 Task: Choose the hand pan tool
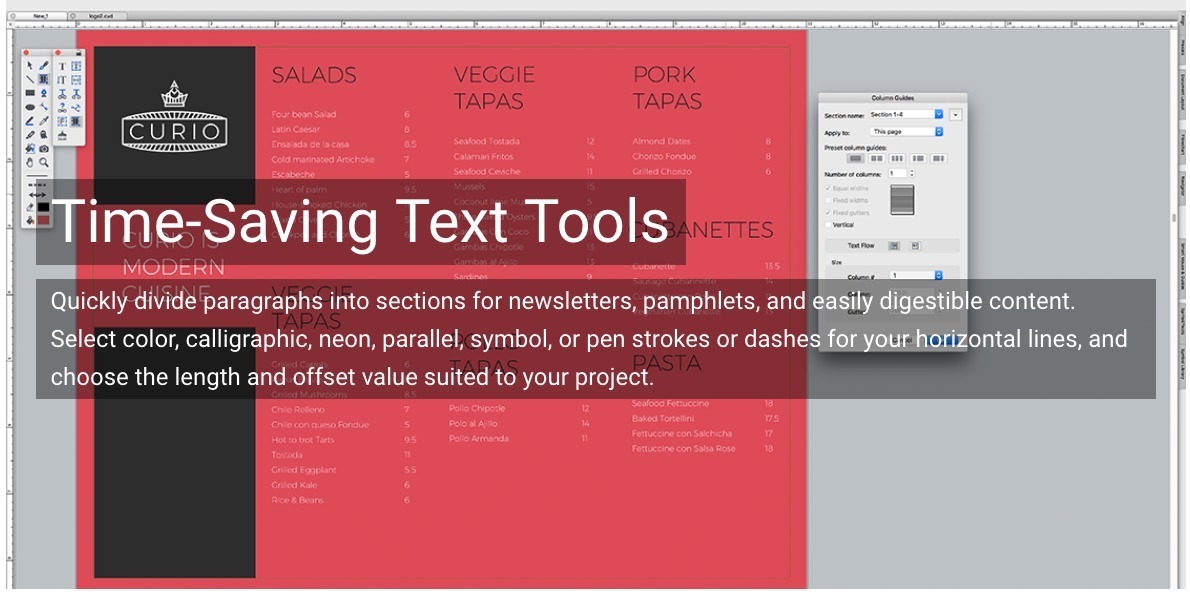coord(30,161)
